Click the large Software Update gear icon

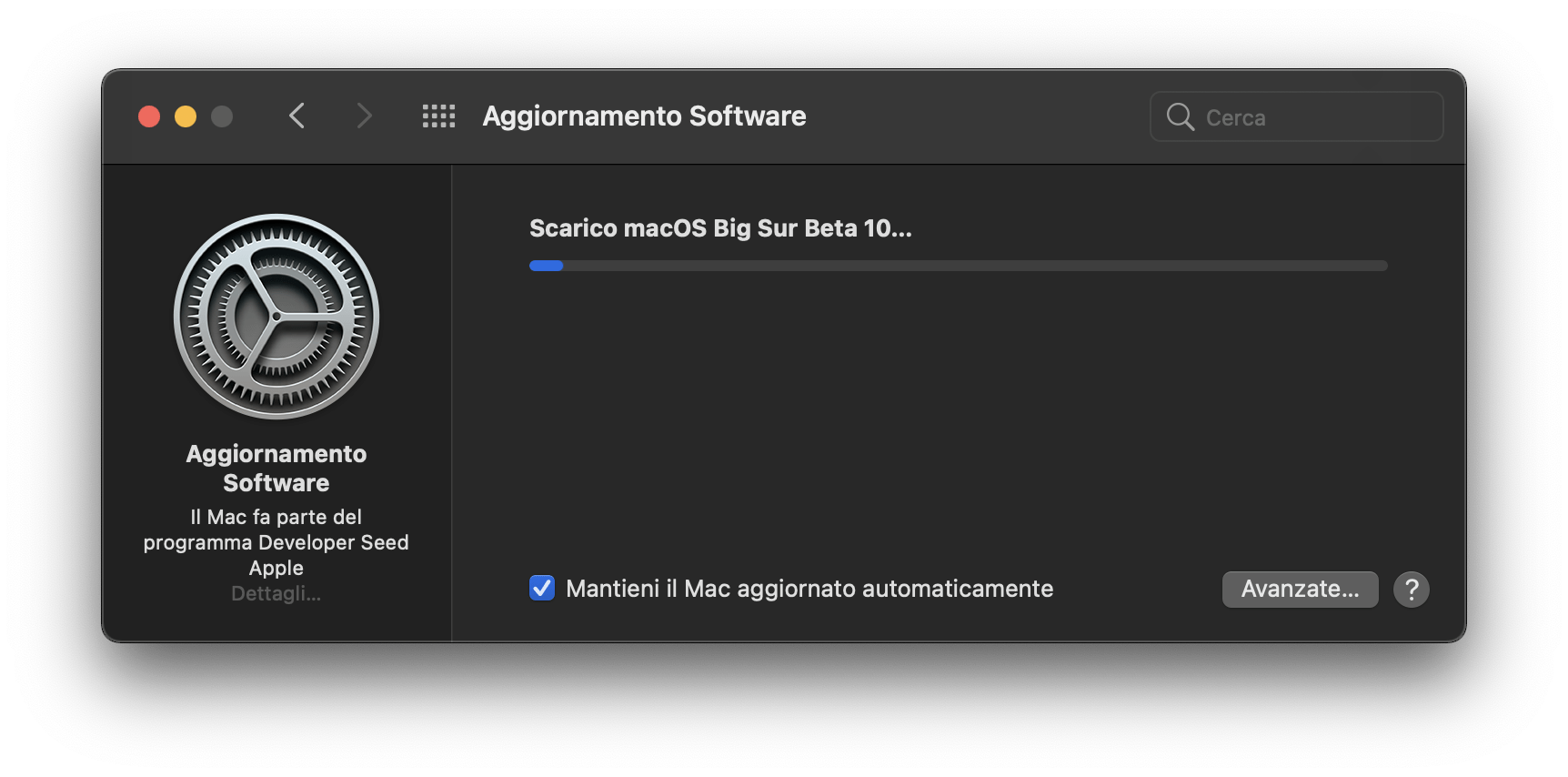point(276,317)
